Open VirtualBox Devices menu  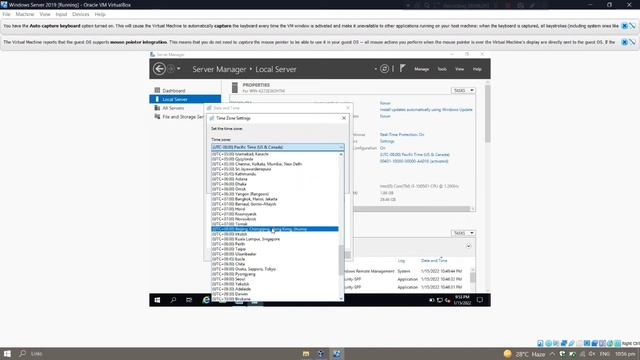(x=80, y=14)
